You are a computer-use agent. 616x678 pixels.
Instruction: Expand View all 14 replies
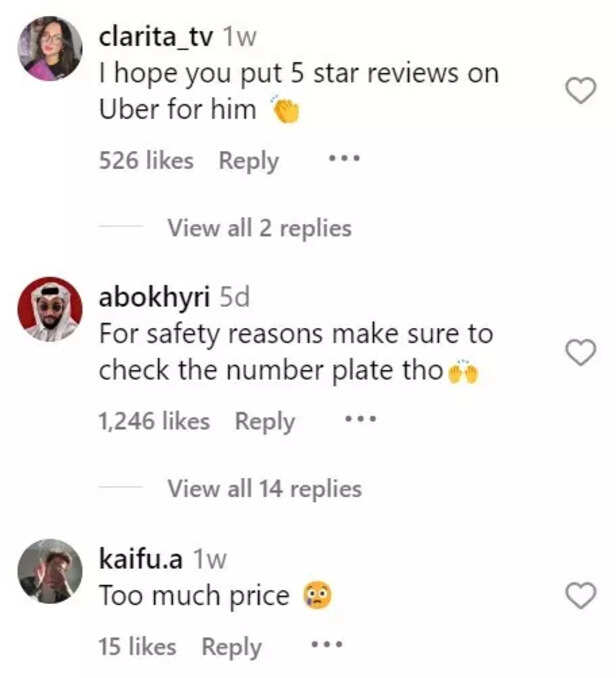265,489
